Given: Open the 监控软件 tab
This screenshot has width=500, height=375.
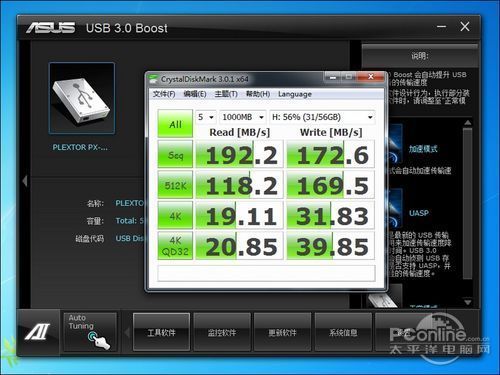Looking at the screenshot, I should (x=222, y=332).
